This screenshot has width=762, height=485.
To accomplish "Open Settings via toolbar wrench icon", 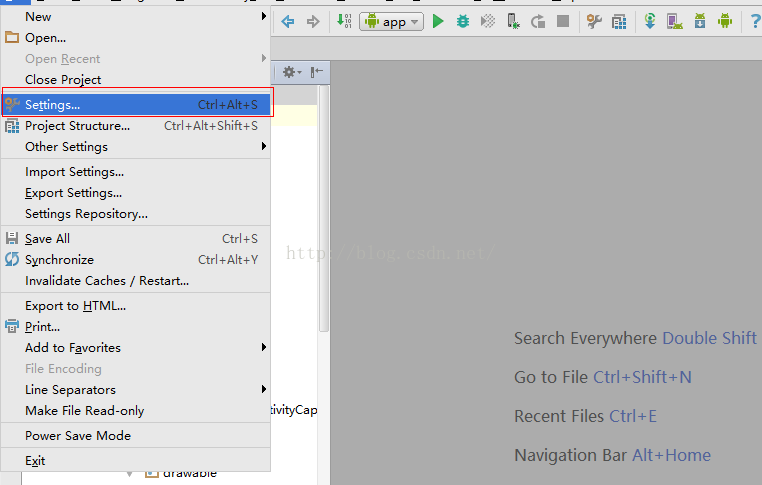I will tap(594, 21).
